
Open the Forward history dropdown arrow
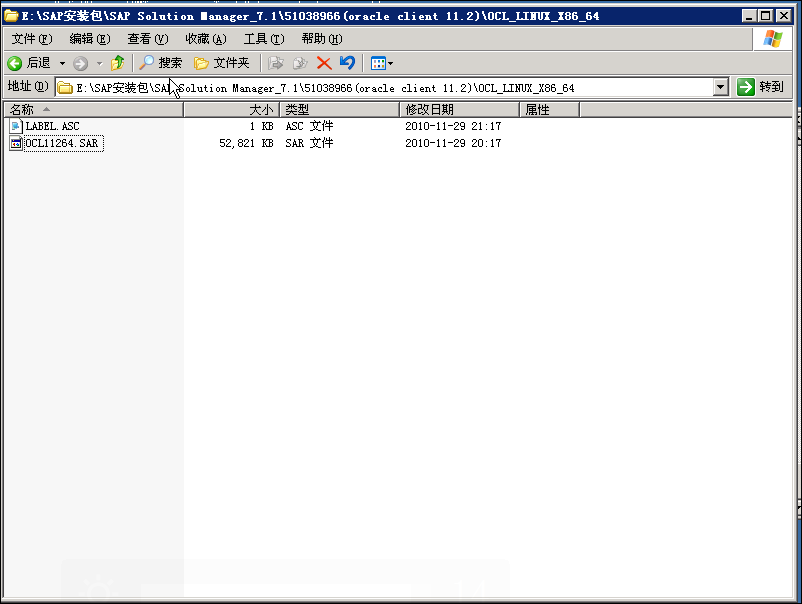[x=100, y=63]
